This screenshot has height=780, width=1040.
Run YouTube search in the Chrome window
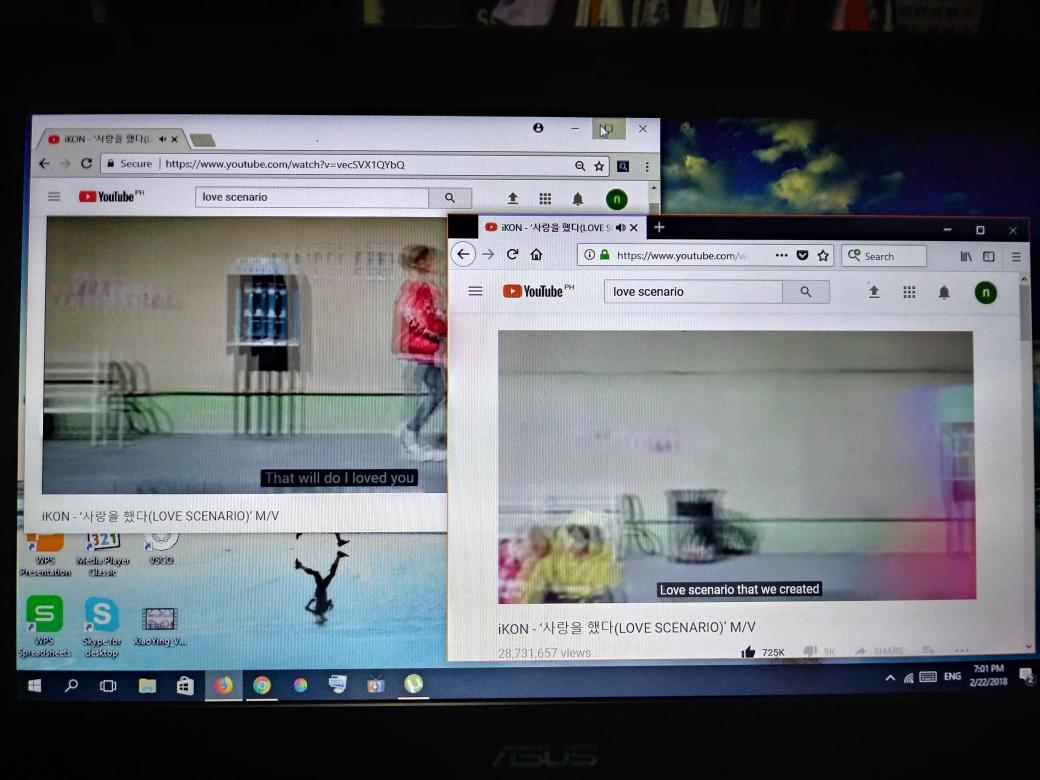tap(450, 198)
